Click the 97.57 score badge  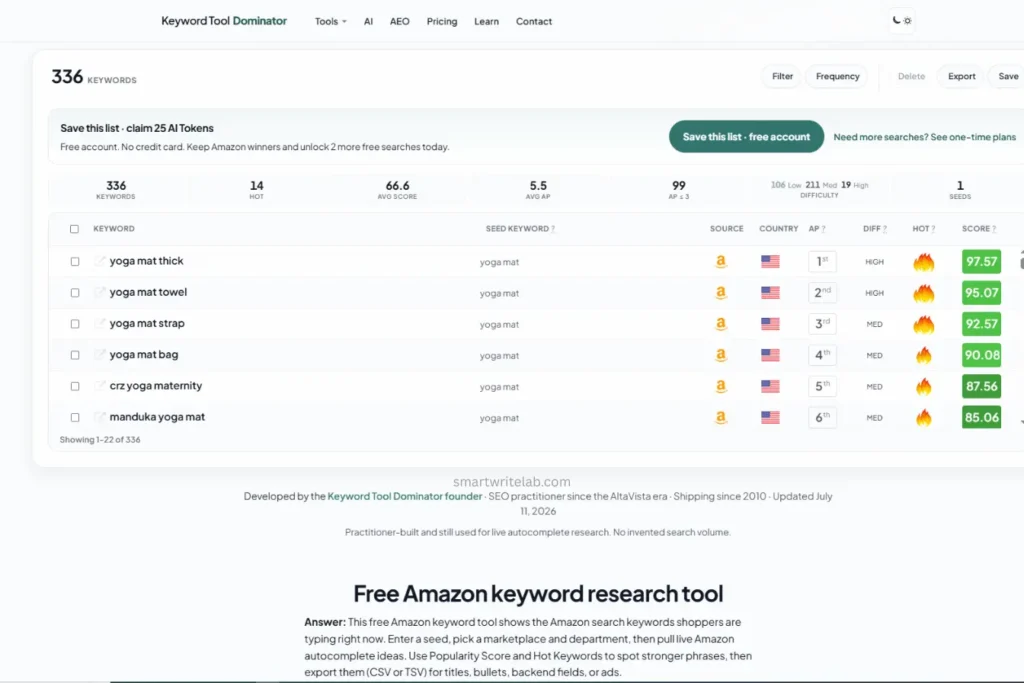tap(981, 262)
